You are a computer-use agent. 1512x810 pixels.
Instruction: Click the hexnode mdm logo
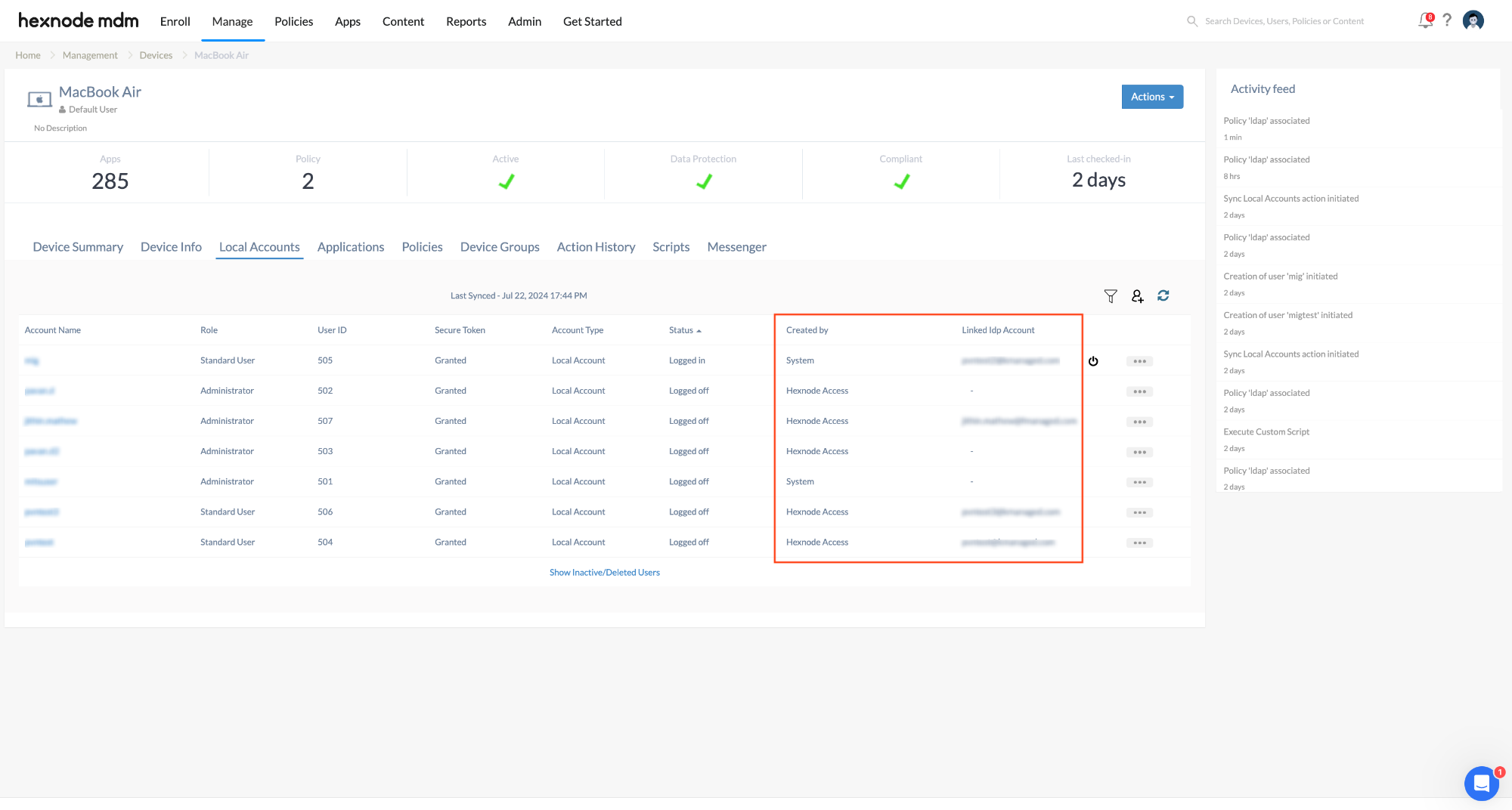[78, 20]
